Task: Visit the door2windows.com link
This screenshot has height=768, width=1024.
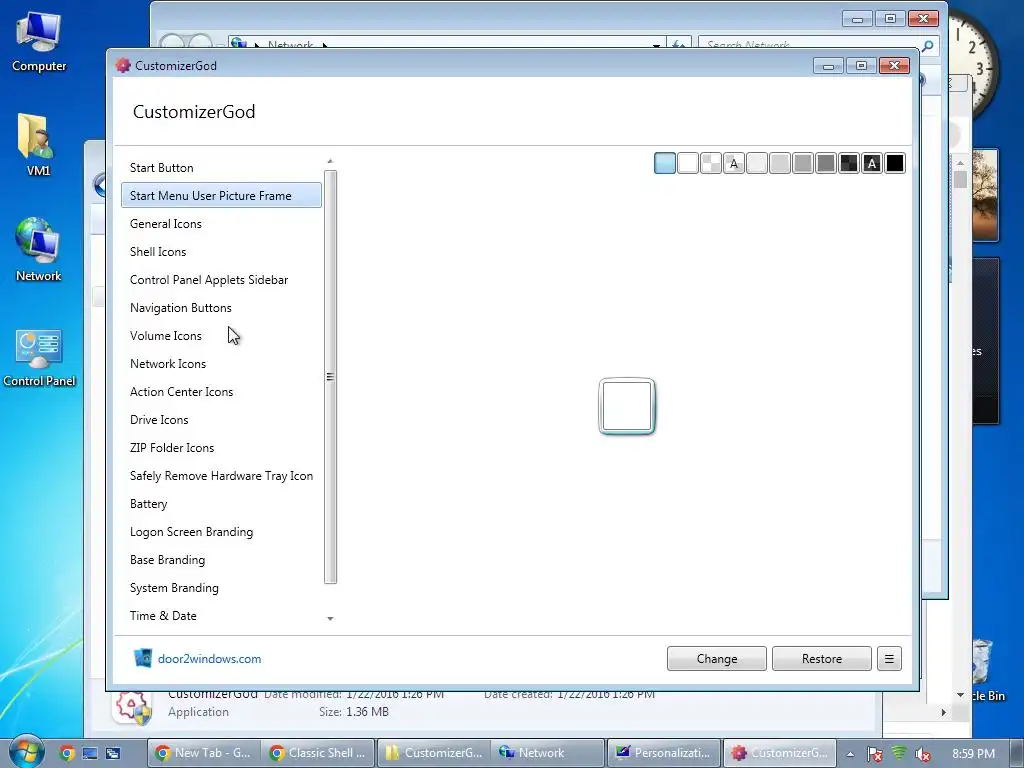Action: pos(210,659)
